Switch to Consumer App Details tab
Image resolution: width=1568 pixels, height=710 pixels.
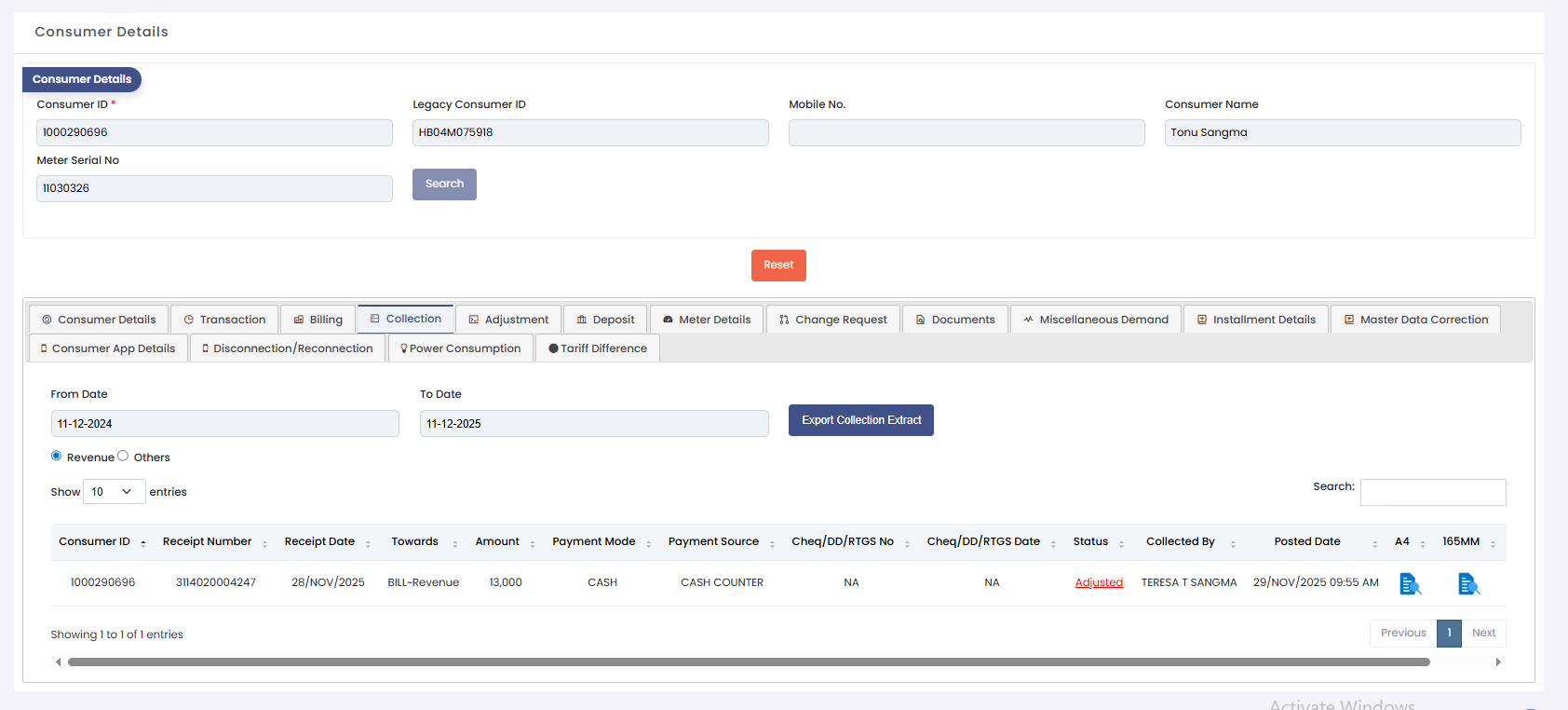(108, 348)
